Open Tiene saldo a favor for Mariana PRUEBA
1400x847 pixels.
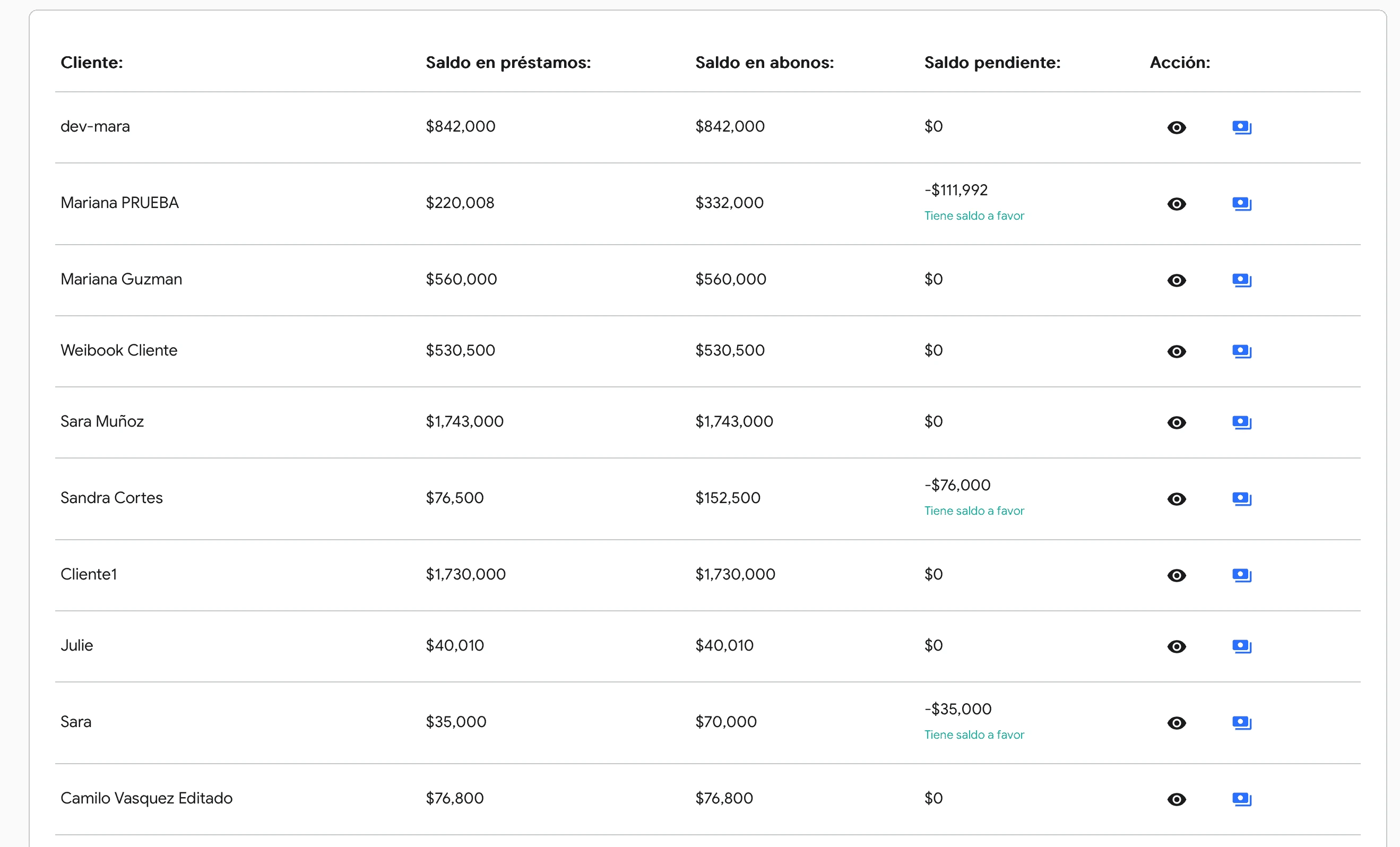coord(974,215)
